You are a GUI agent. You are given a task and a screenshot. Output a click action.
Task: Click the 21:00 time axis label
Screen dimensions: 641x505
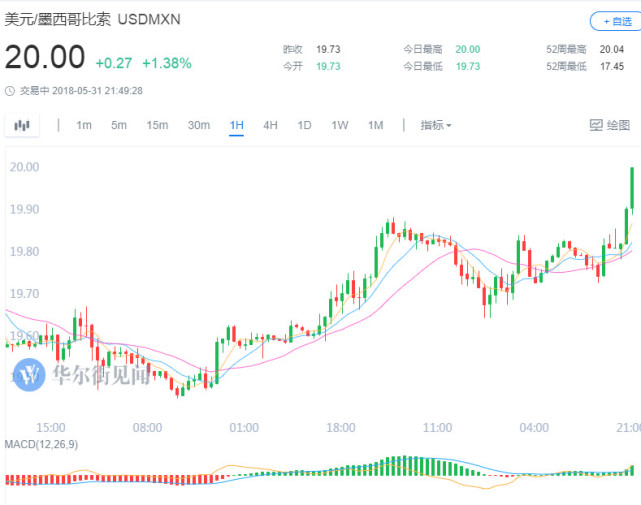click(627, 428)
